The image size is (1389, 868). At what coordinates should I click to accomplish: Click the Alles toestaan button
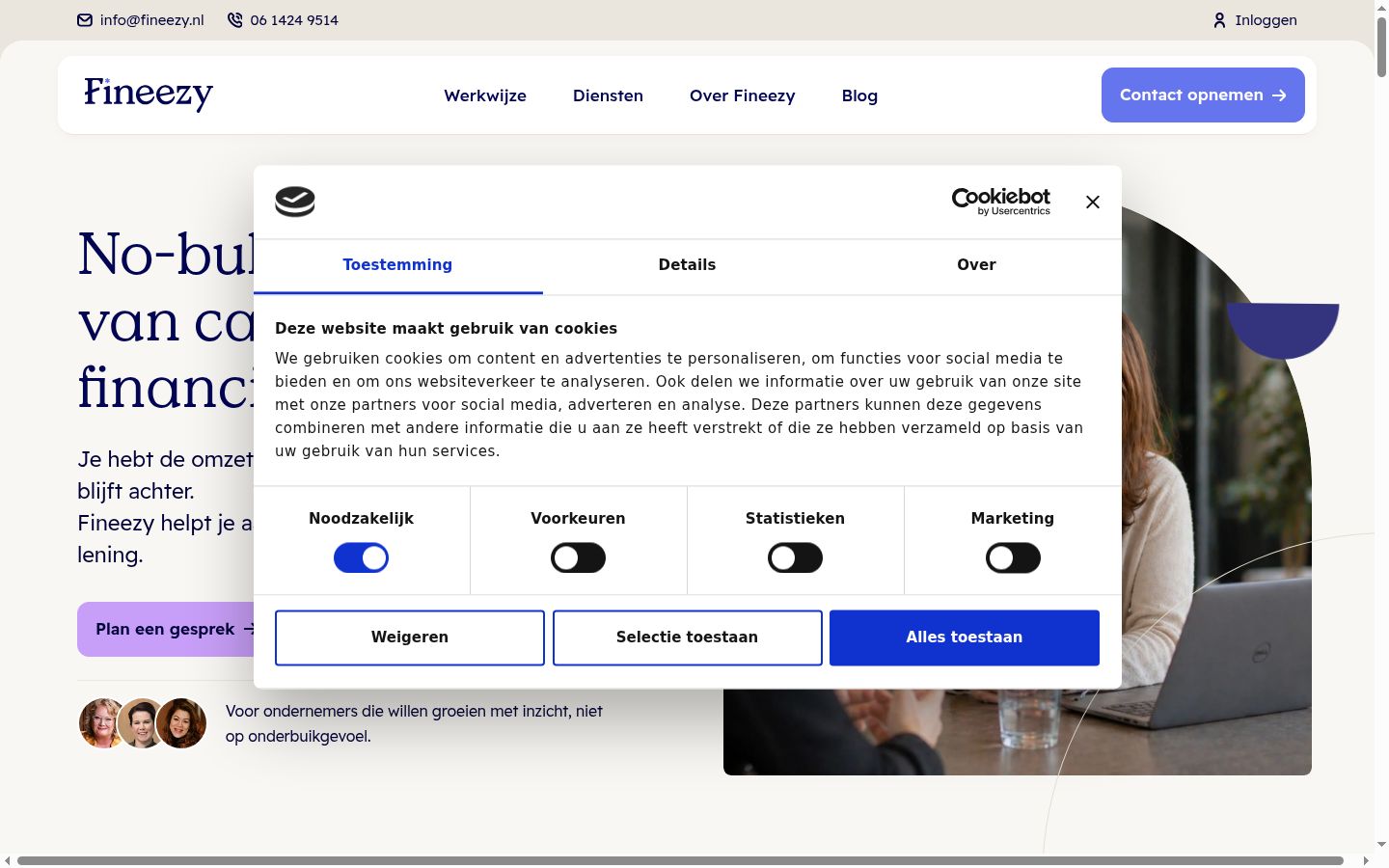tap(965, 637)
